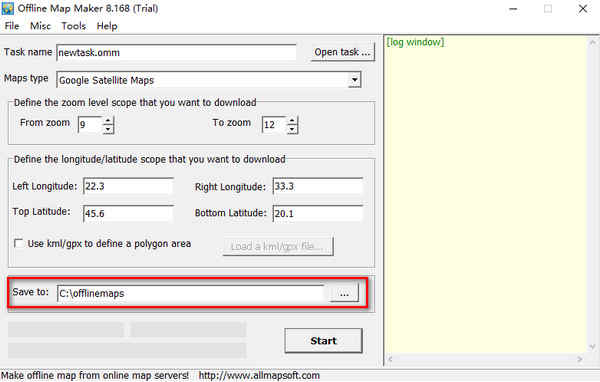Open the File menu

pyautogui.click(x=12, y=26)
